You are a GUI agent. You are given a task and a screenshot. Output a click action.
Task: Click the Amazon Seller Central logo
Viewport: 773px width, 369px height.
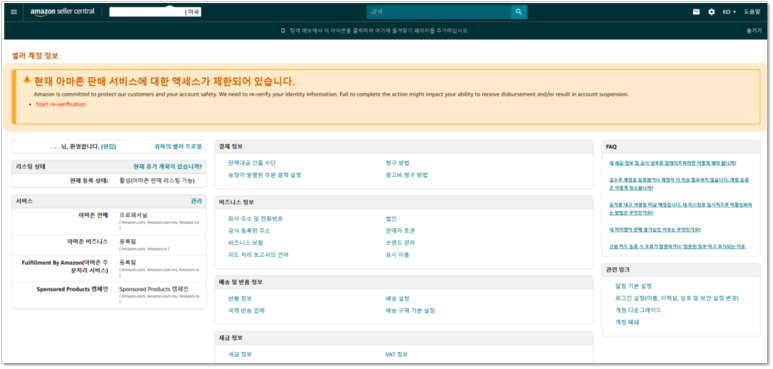pyautogui.click(x=62, y=12)
